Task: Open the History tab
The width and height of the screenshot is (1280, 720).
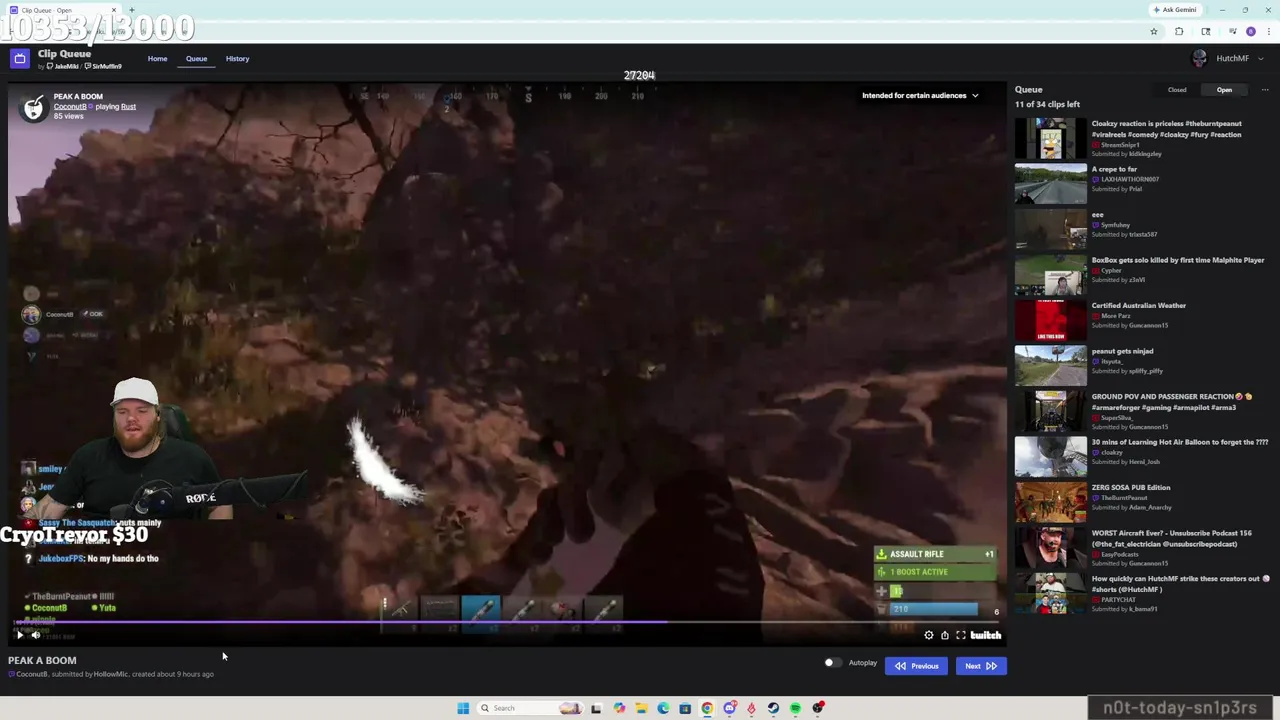Action: [x=237, y=59]
